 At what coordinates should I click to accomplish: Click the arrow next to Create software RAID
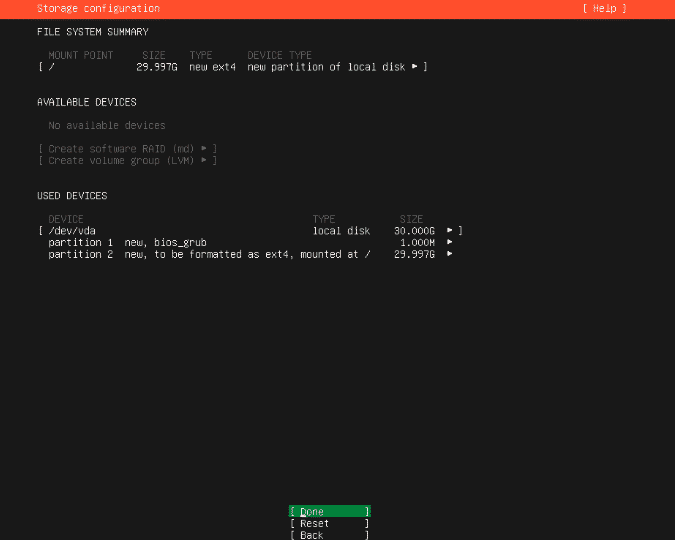[x=203, y=148]
